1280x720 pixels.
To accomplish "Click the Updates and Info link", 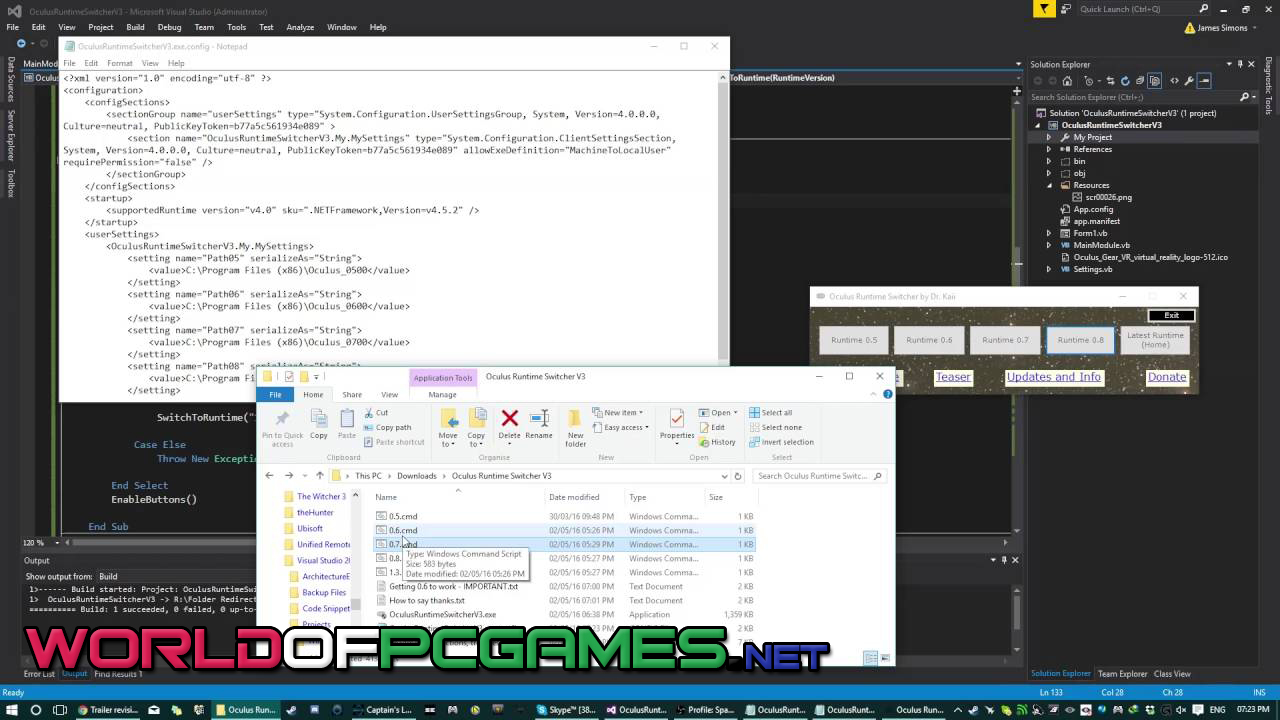I will pos(1054,377).
